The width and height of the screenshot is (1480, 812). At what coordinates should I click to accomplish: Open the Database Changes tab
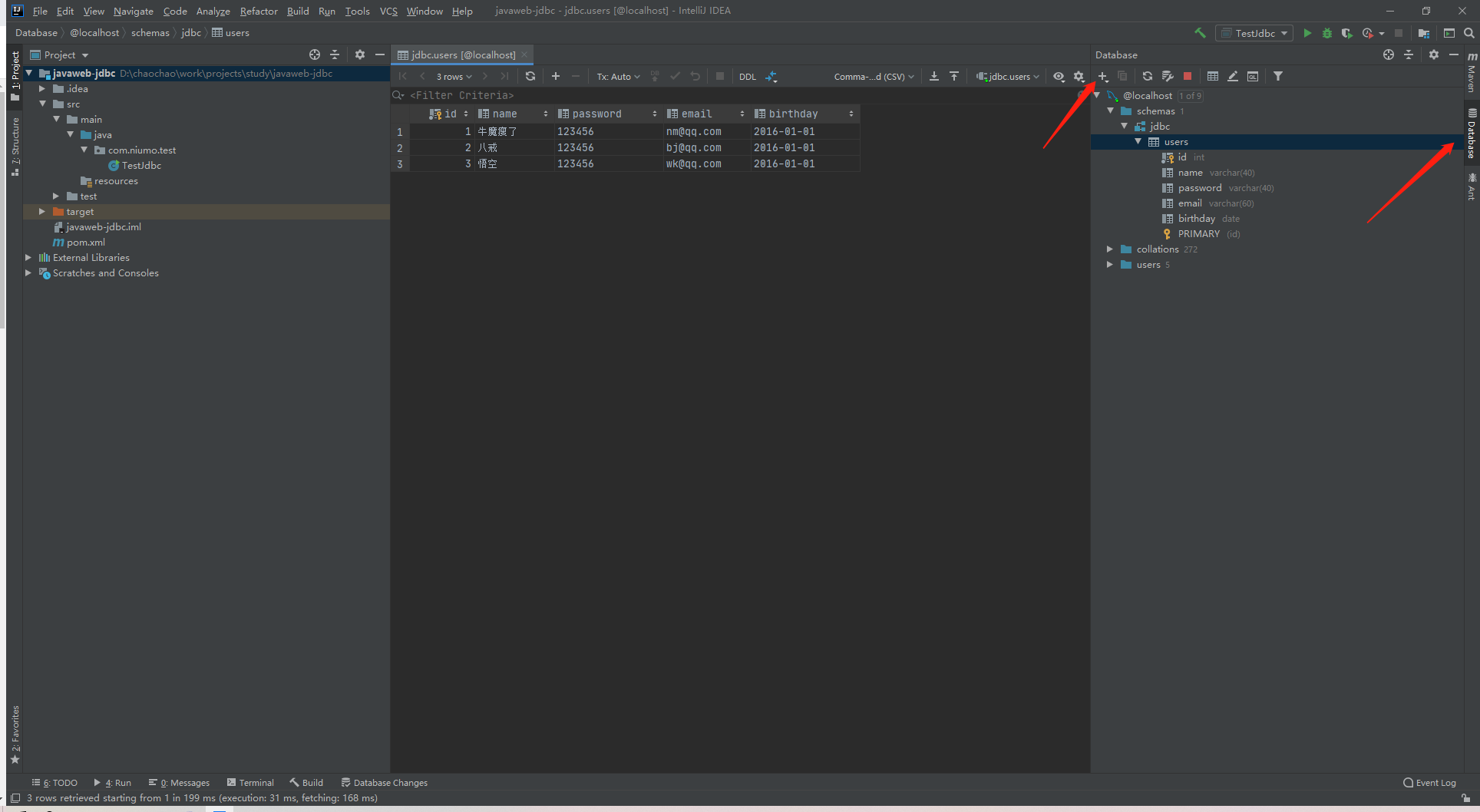385,783
